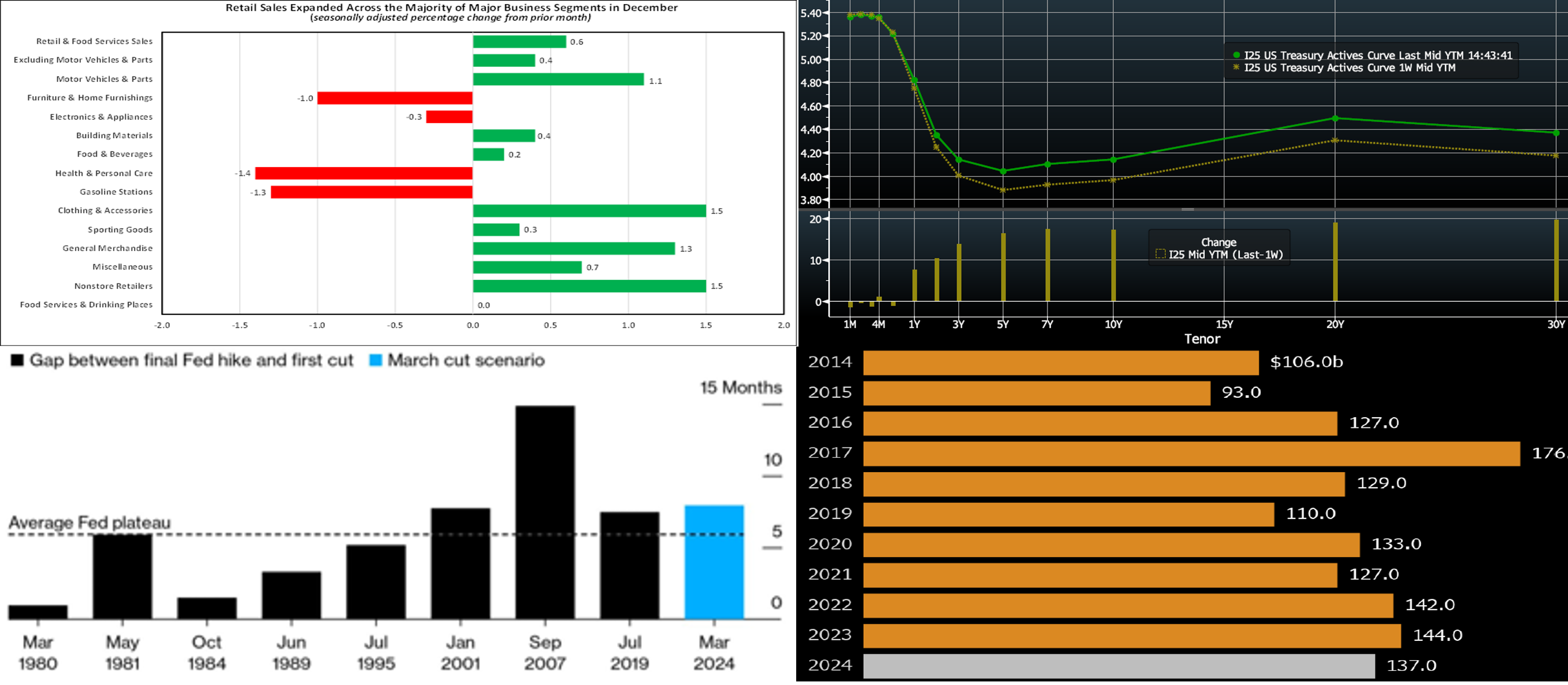Click the tall Sep 2007 black bar
1568x685 pixels.
tap(545, 512)
